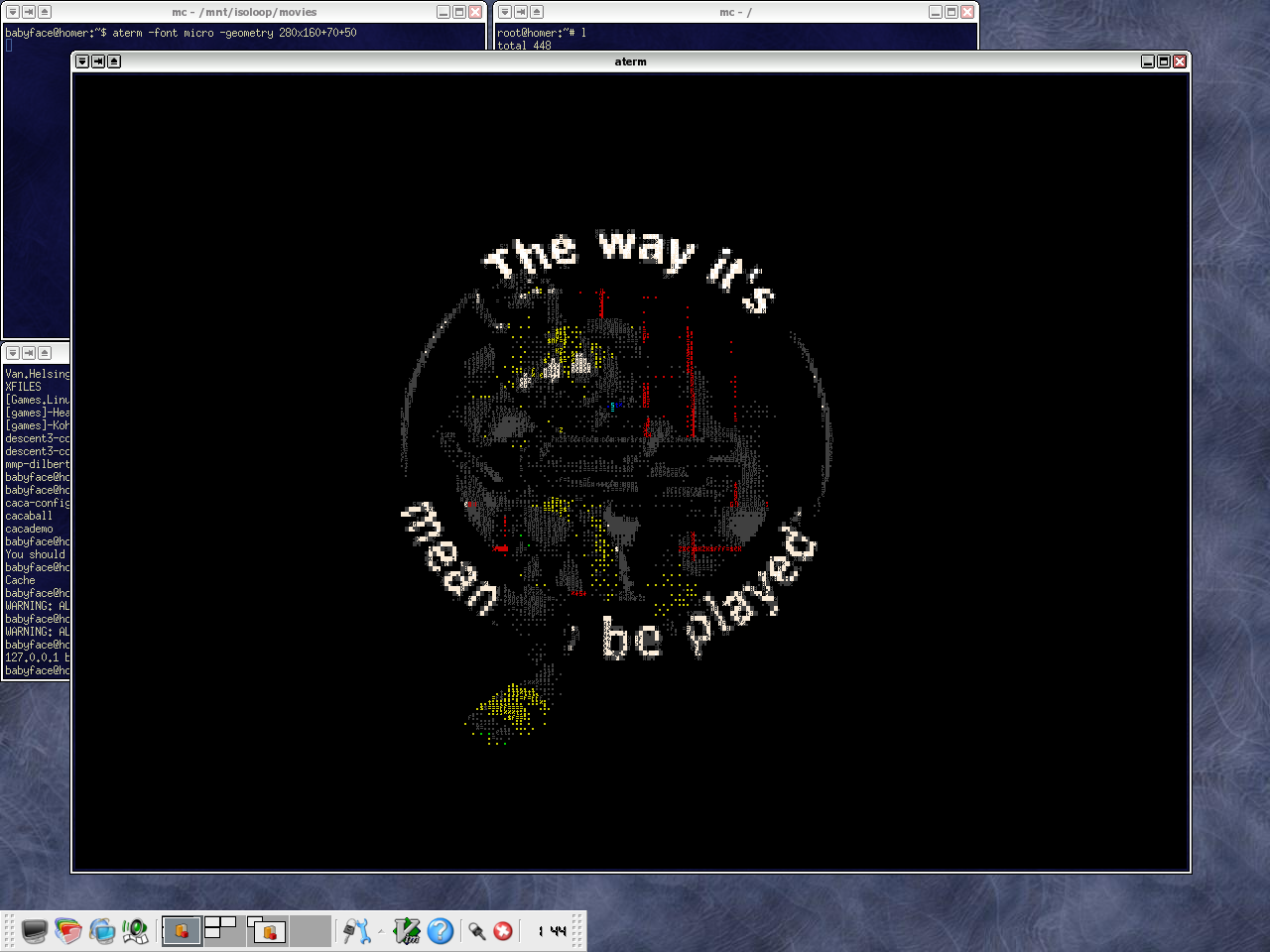Open the window menu of the aterm window

click(82, 61)
